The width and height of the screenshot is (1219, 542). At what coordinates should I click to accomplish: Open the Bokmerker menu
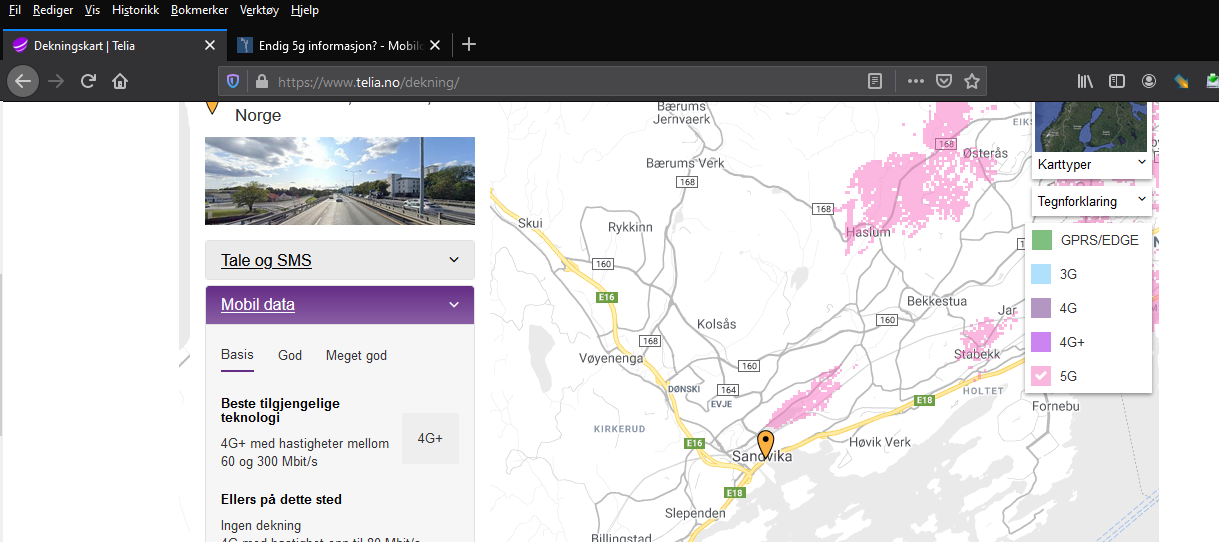[x=200, y=10]
